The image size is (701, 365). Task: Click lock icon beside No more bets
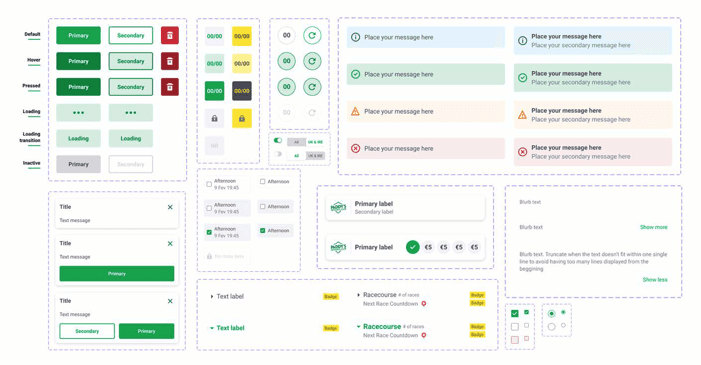209,256
